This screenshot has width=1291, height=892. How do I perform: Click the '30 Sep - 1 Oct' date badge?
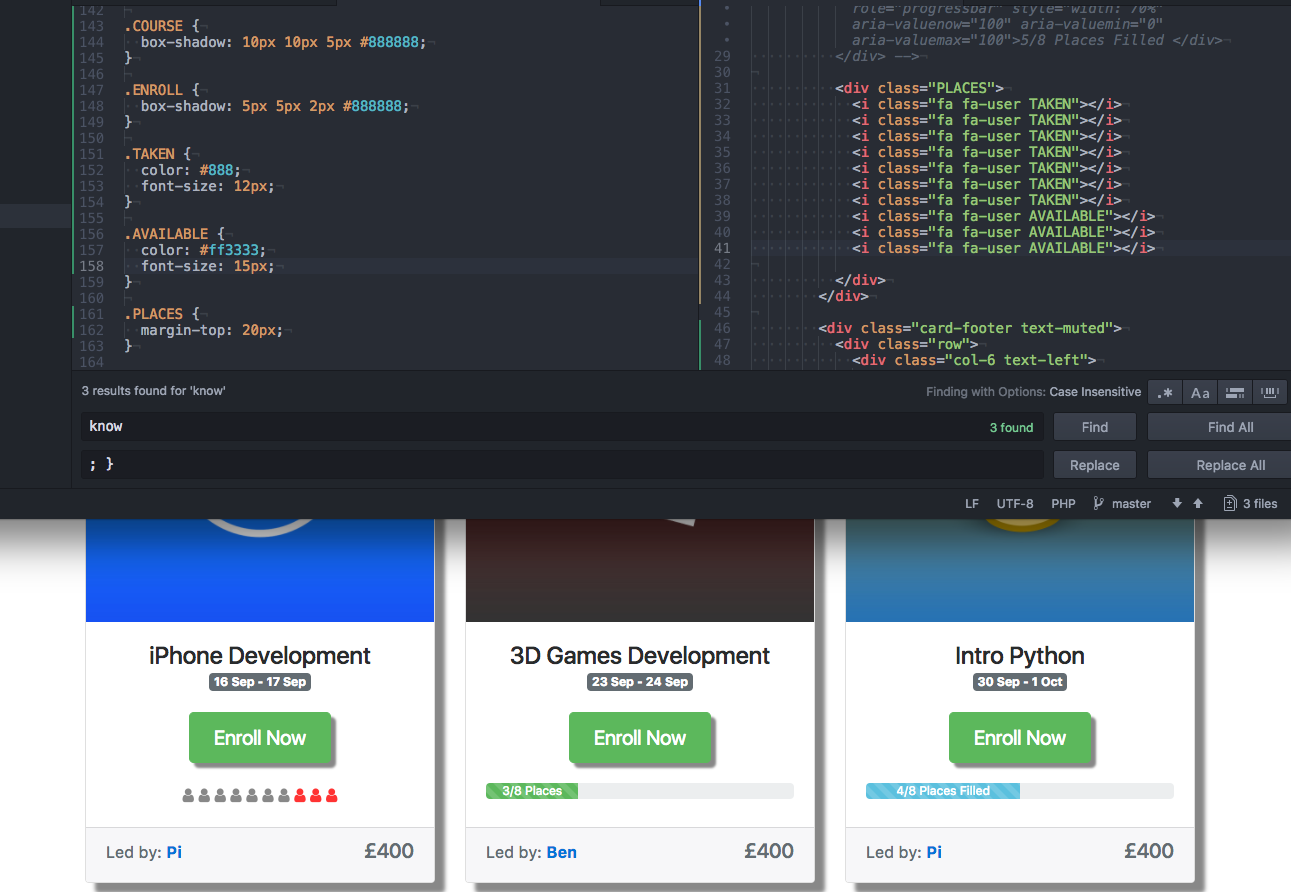[x=1020, y=682]
